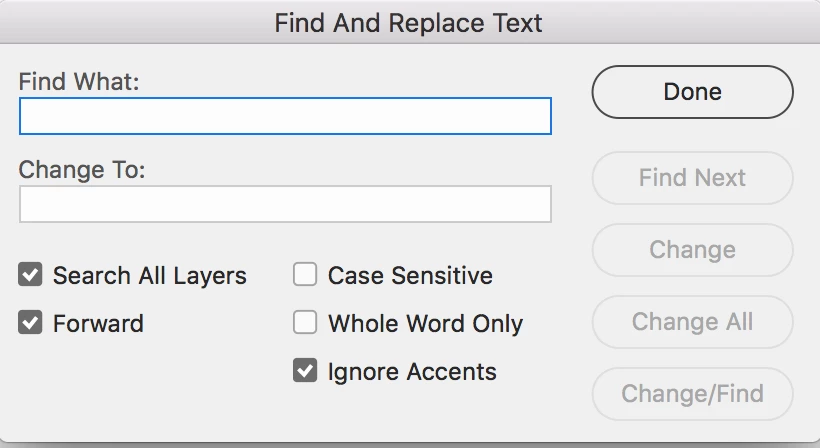This screenshot has width=820, height=448.
Task: Click the "Ignore Accents" label text
Action: point(412,372)
